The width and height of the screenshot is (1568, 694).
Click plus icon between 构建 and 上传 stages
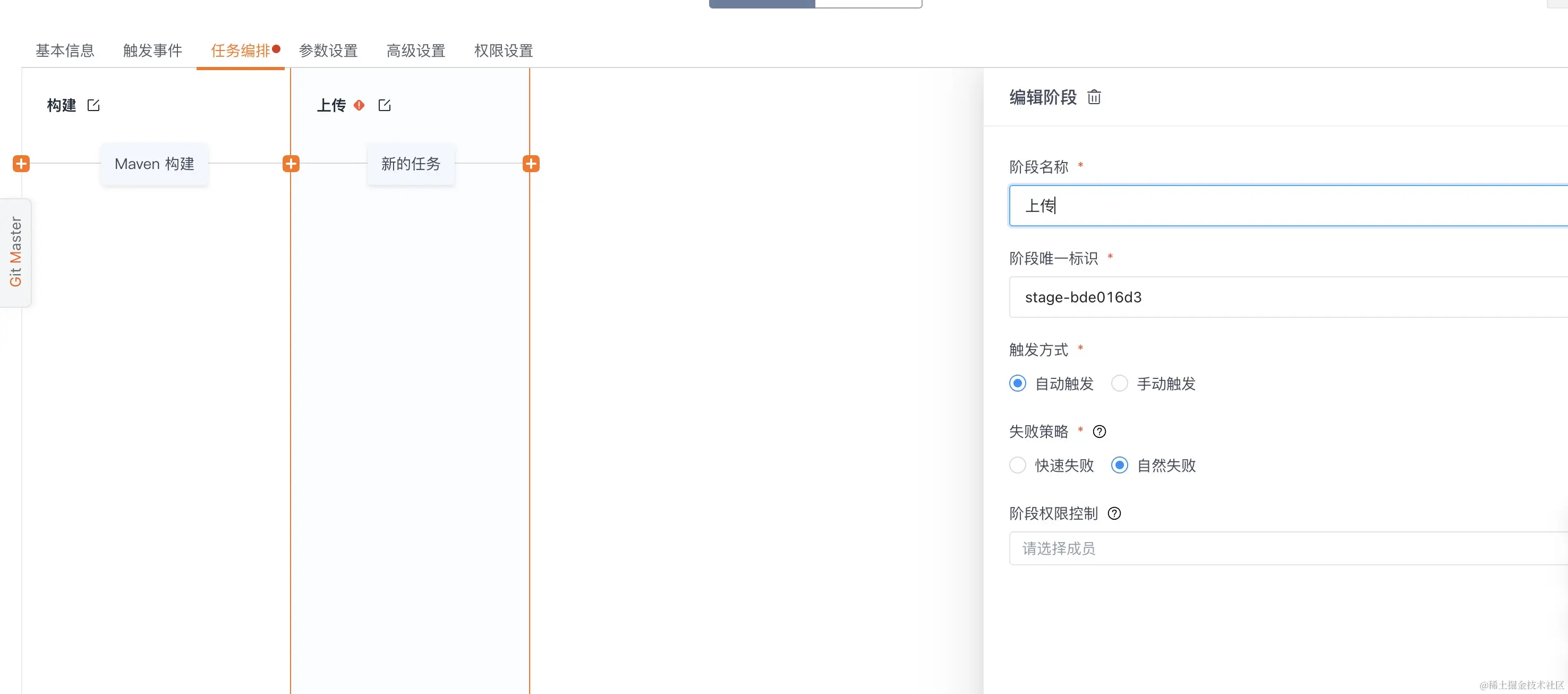point(291,164)
